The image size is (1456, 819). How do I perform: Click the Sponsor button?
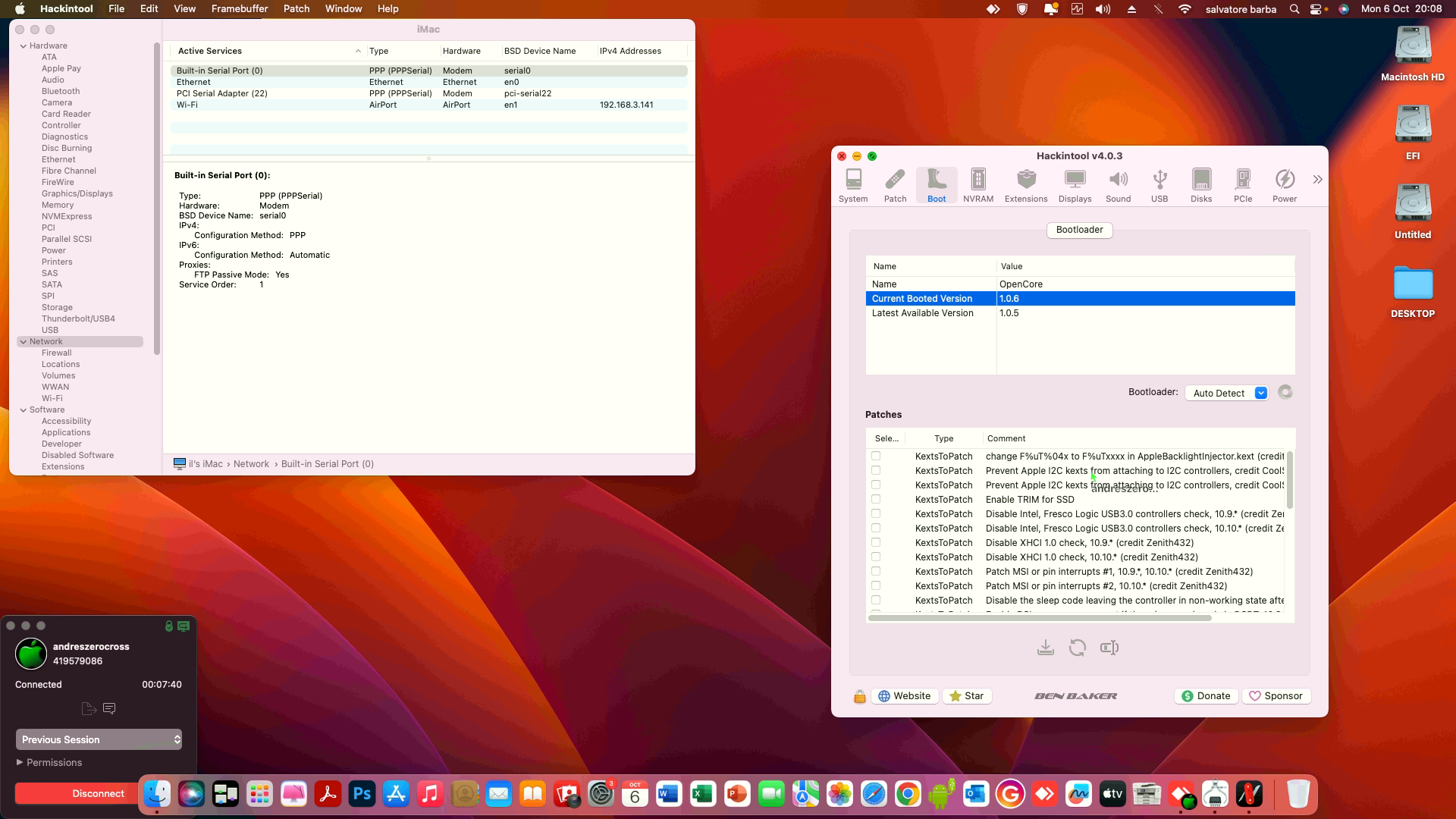[x=1276, y=696]
